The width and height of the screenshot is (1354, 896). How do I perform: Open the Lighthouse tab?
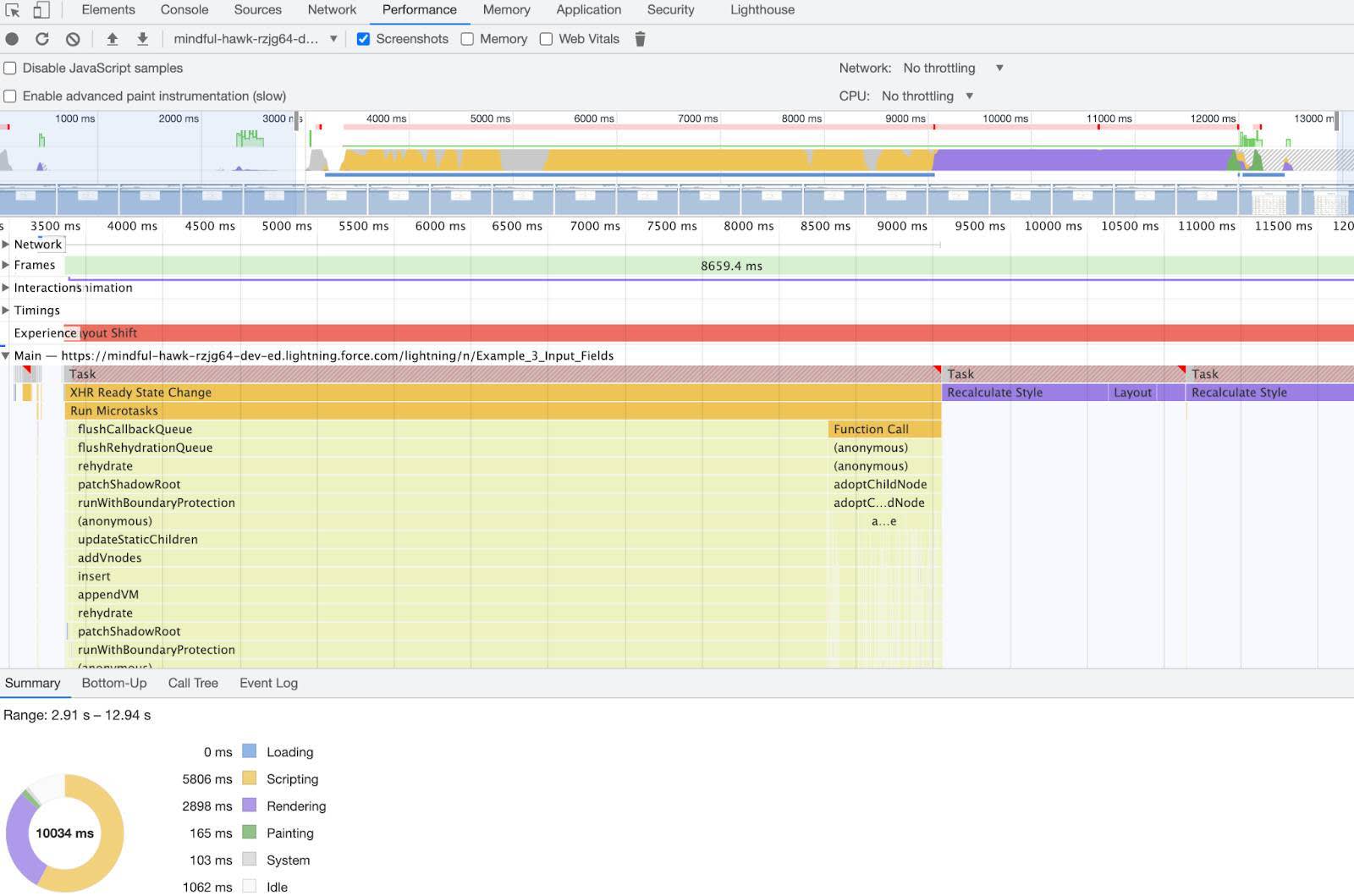pos(762,10)
